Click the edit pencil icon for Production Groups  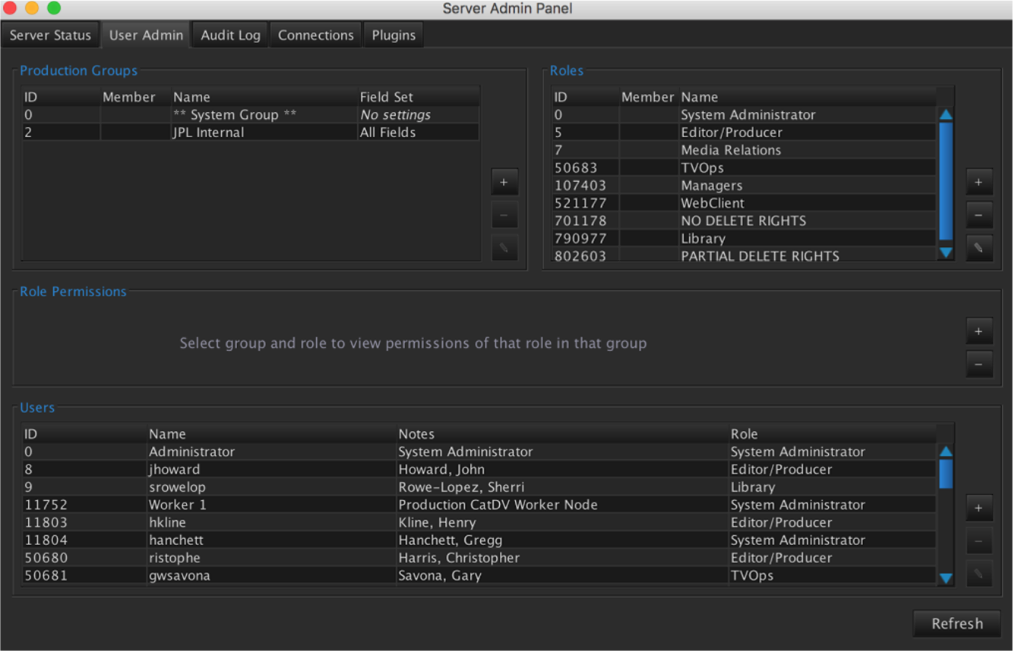coord(504,248)
